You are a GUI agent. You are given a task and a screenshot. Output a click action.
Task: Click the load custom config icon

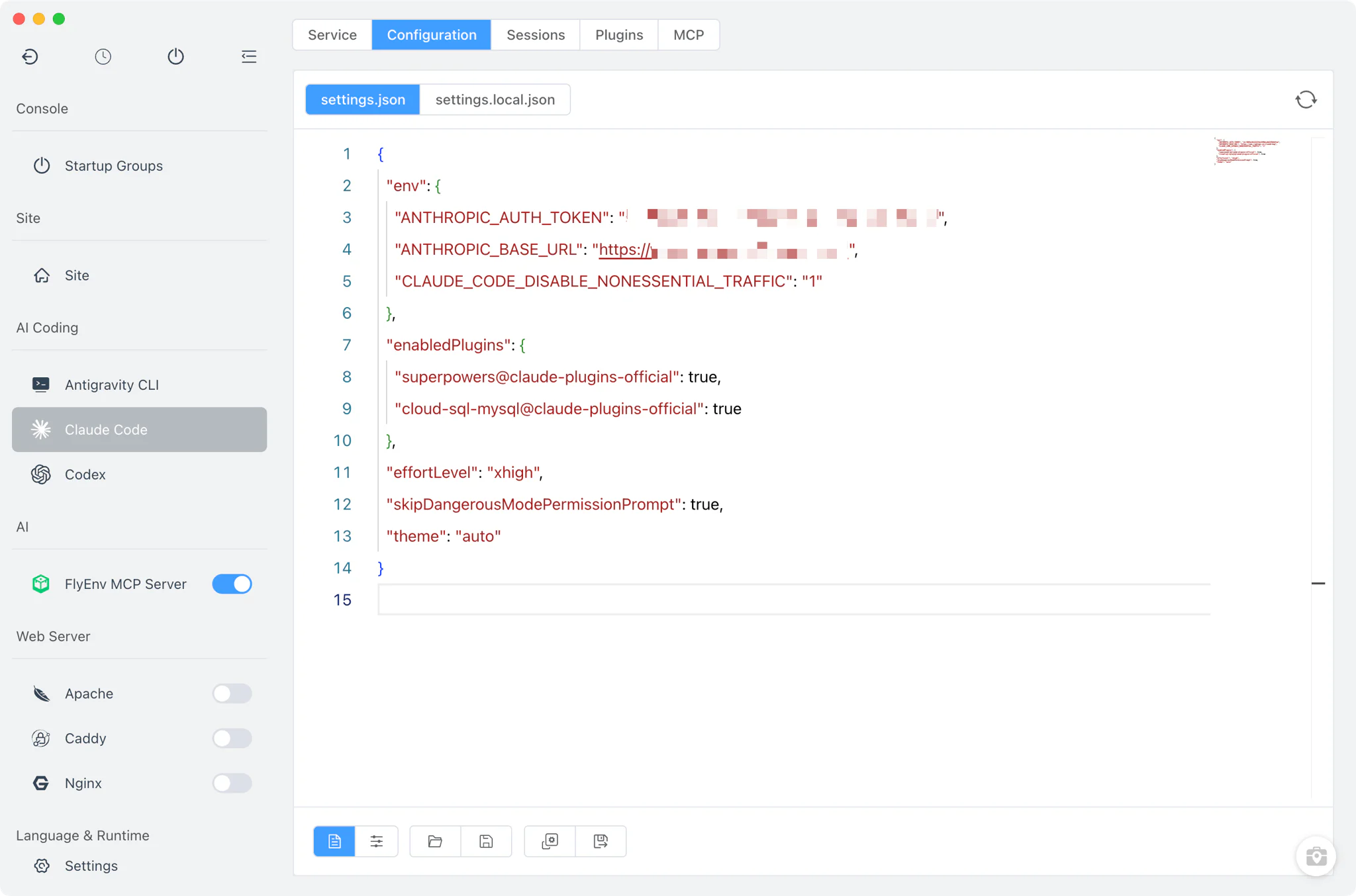click(550, 841)
